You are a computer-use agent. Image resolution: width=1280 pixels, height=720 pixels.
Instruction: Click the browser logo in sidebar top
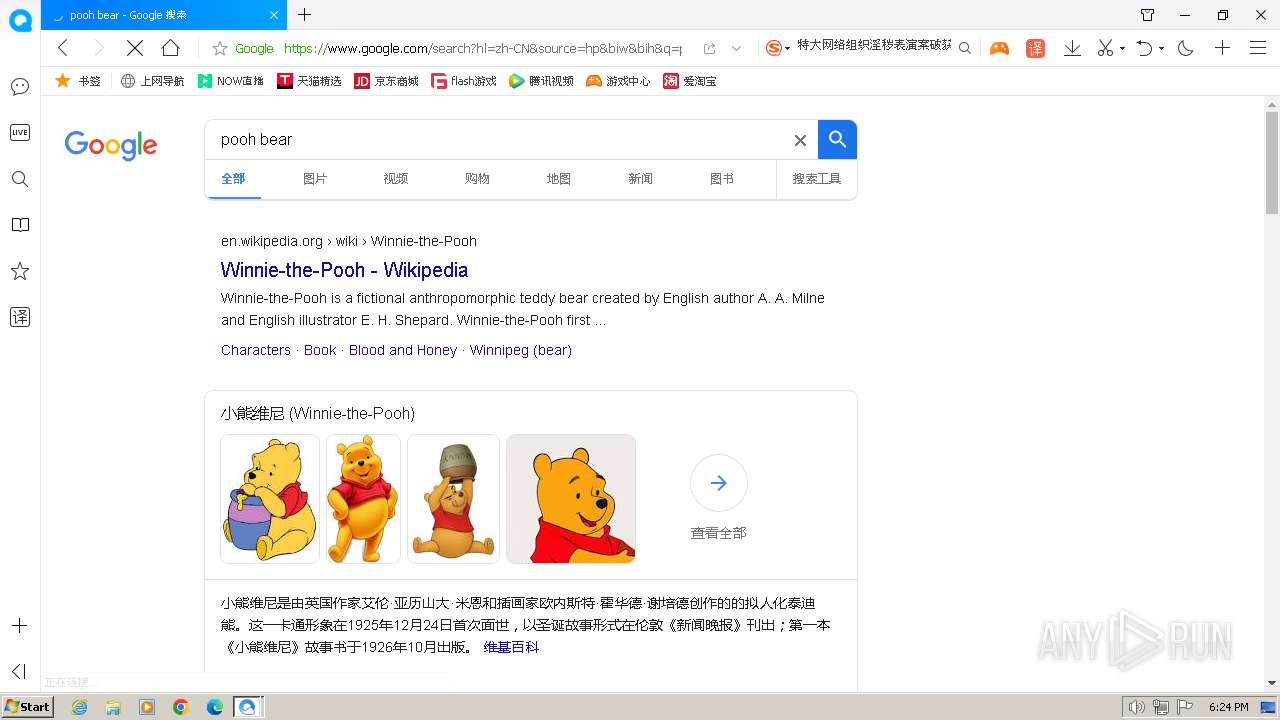click(20, 19)
